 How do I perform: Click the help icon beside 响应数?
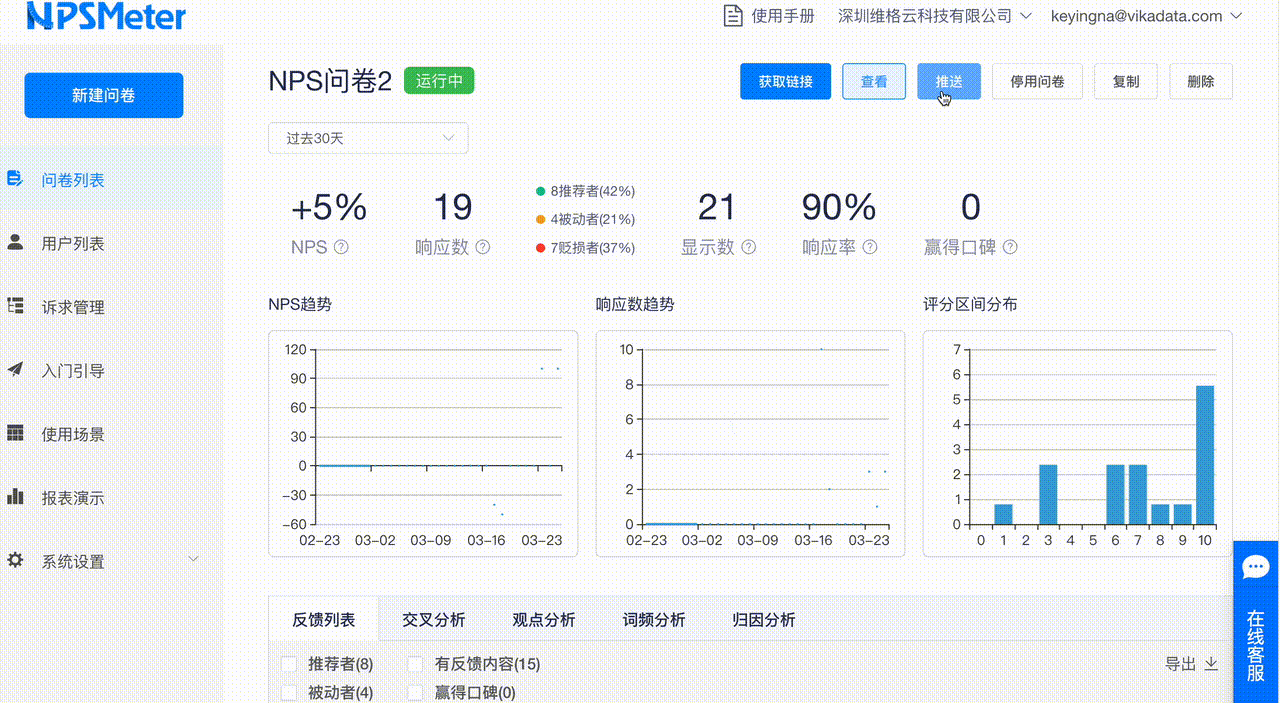[483, 247]
